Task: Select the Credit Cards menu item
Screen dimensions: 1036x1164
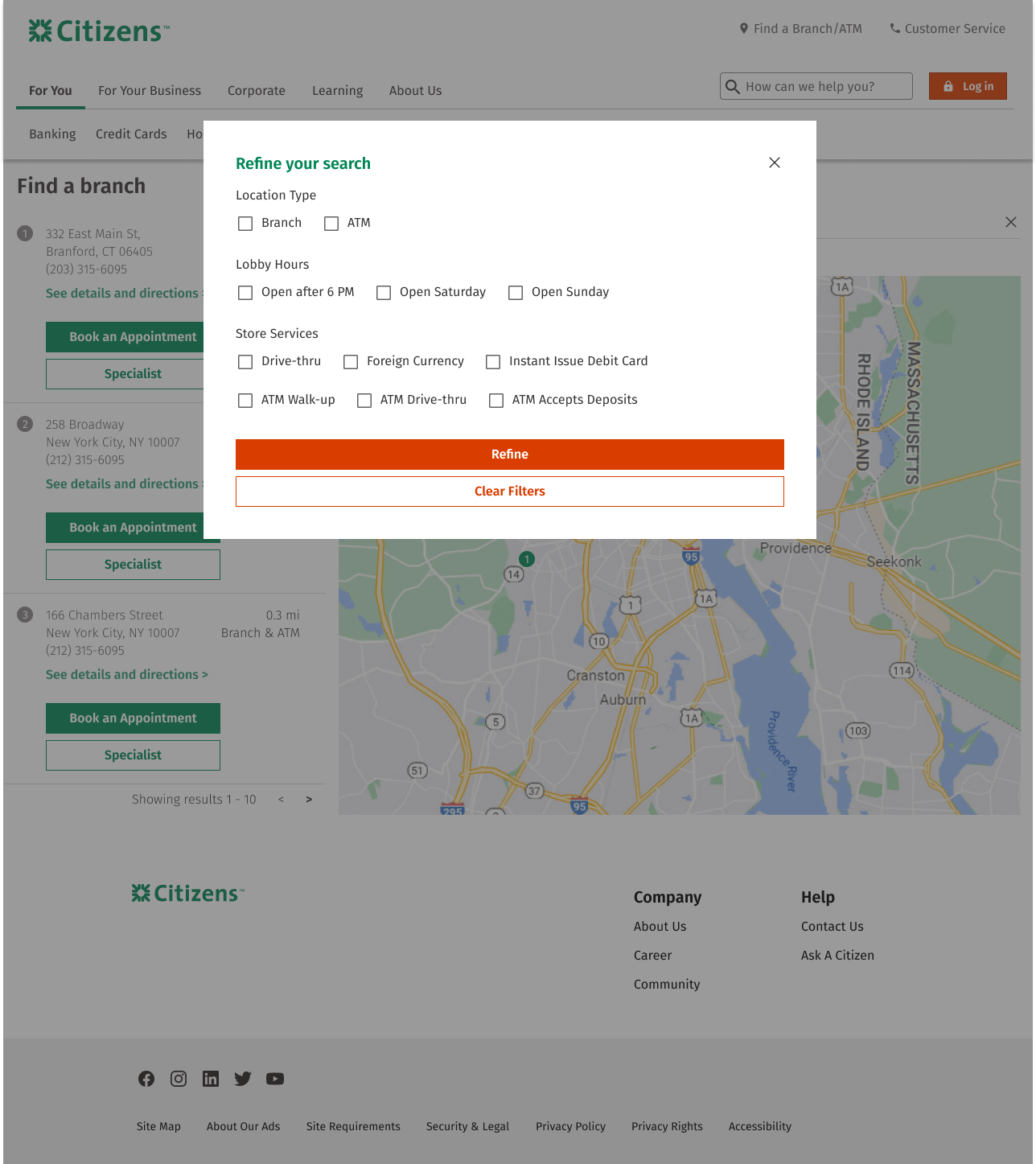Action: tap(131, 134)
